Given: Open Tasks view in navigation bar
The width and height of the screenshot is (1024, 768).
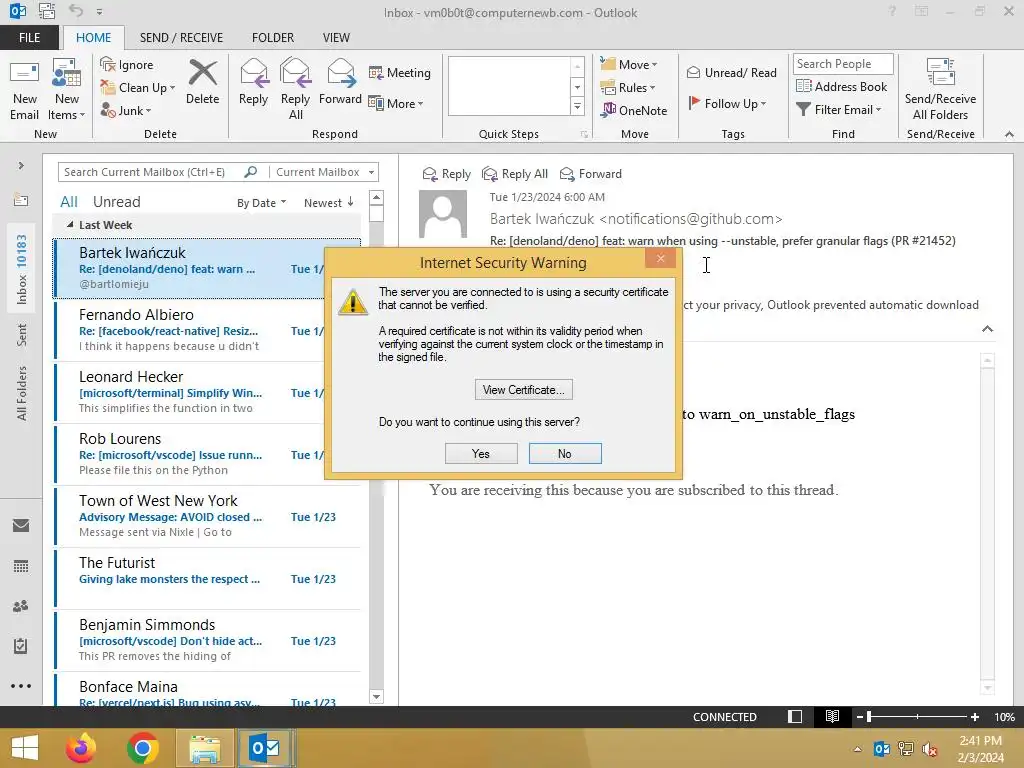Looking at the screenshot, I should tap(21, 646).
